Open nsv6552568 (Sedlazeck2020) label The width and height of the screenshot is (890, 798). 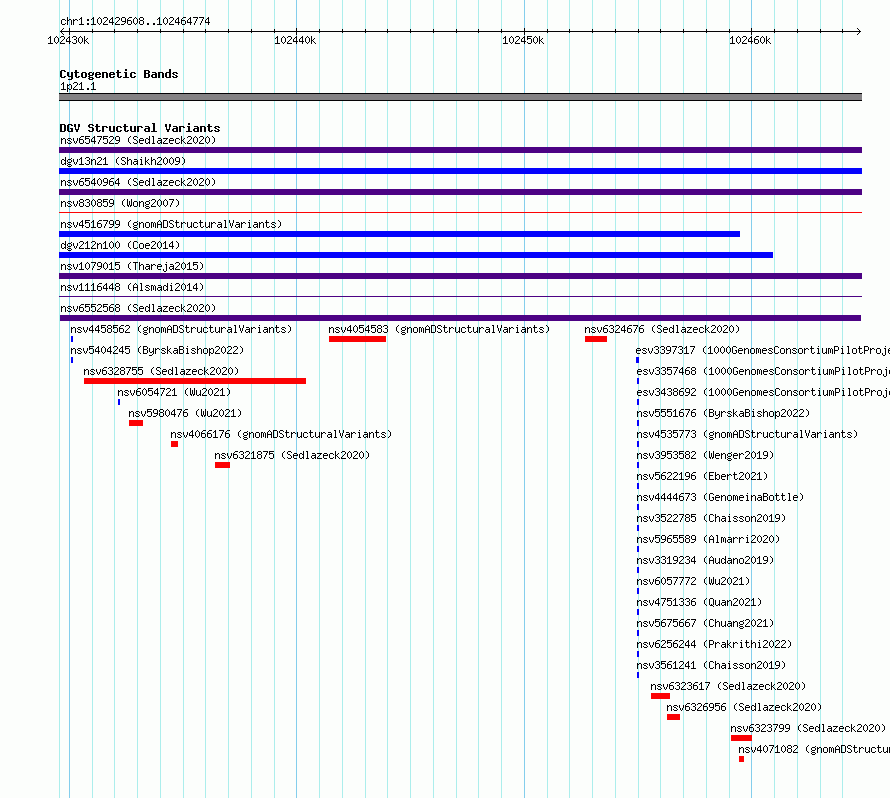pos(138,308)
